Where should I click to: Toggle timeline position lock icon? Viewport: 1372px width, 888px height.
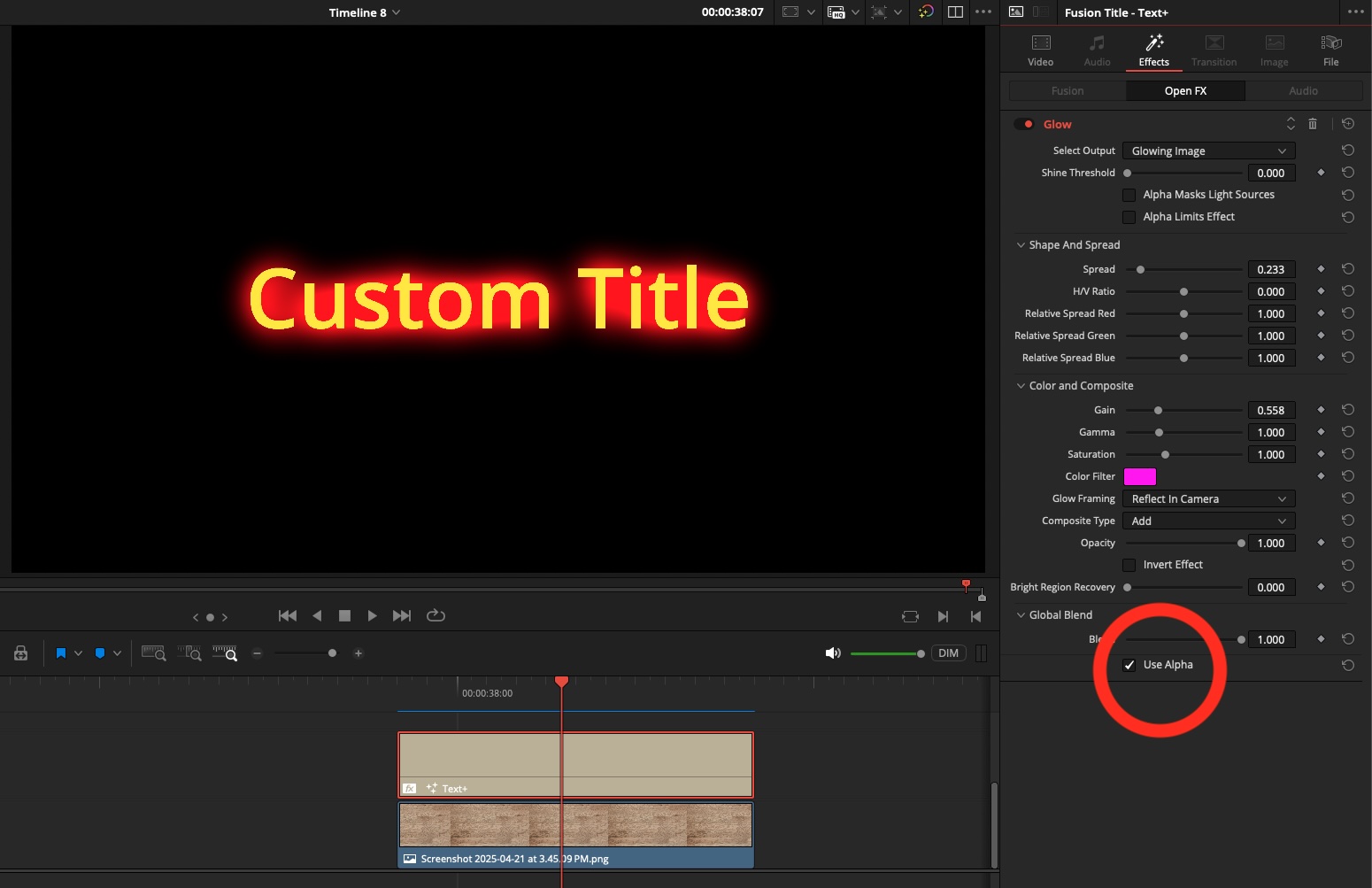click(21, 653)
